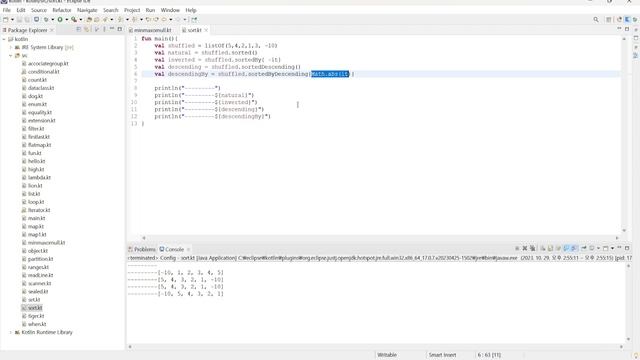
Task: Click Smart Insert in status bar
Action: click(x=442, y=355)
